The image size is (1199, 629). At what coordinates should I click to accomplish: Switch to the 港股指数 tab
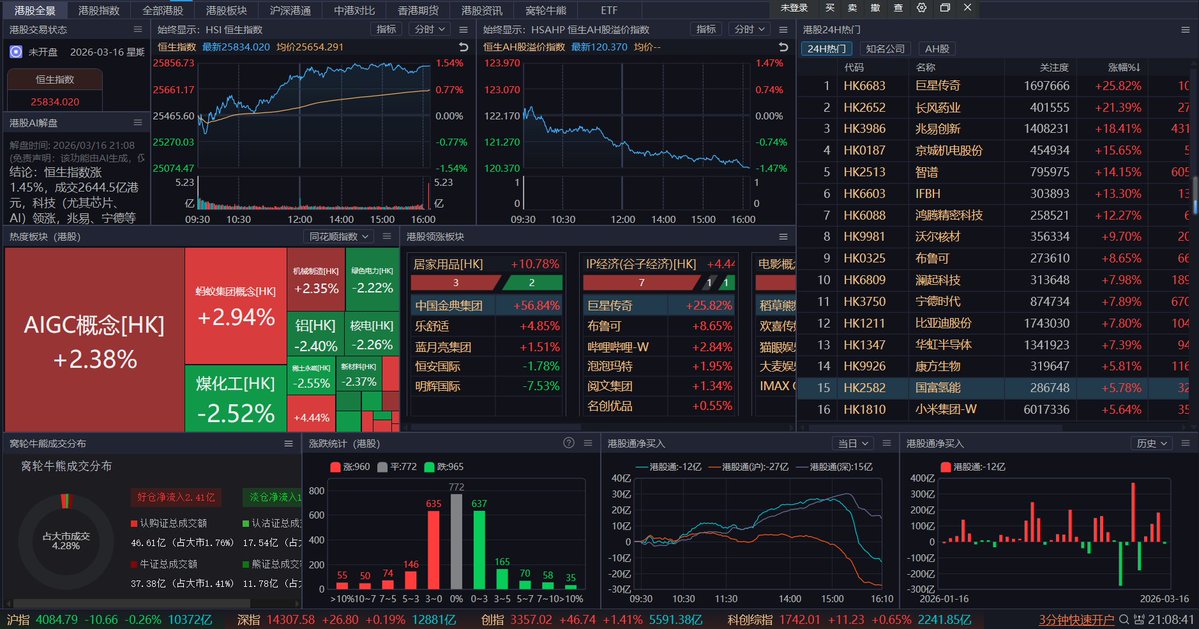pyautogui.click(x=99, y=10)
